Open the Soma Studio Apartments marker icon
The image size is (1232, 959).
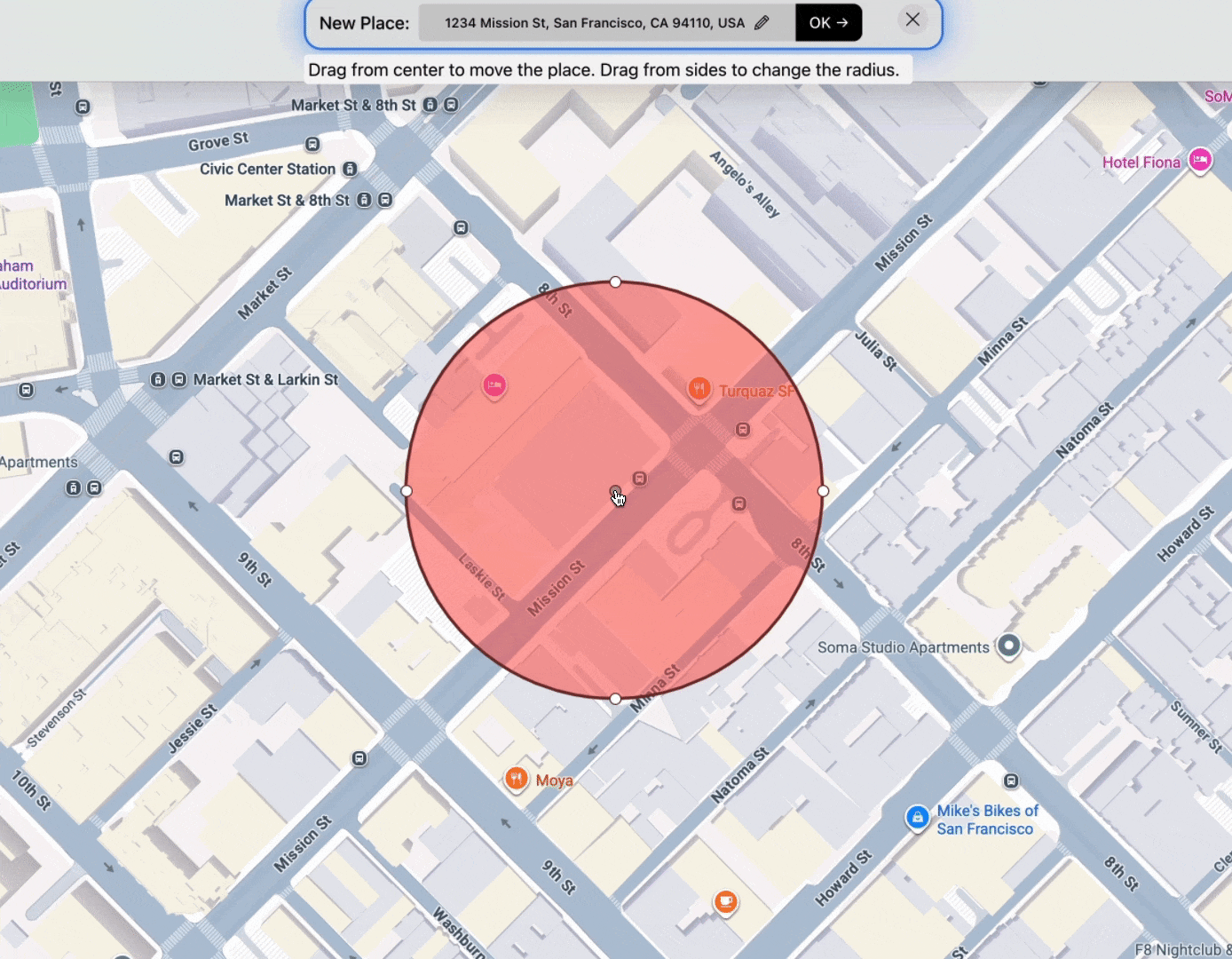click(x=1008, y=646)
